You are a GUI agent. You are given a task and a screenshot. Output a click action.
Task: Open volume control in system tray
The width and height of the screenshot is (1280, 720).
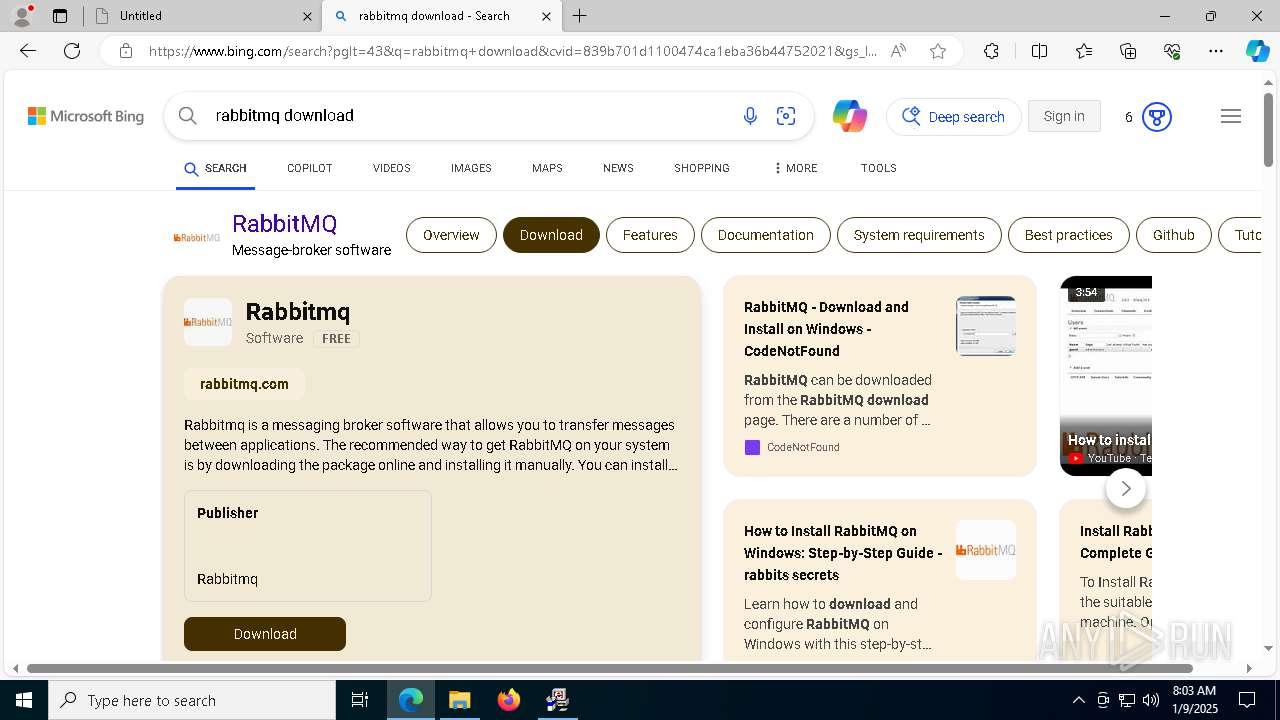(1151, 700)
